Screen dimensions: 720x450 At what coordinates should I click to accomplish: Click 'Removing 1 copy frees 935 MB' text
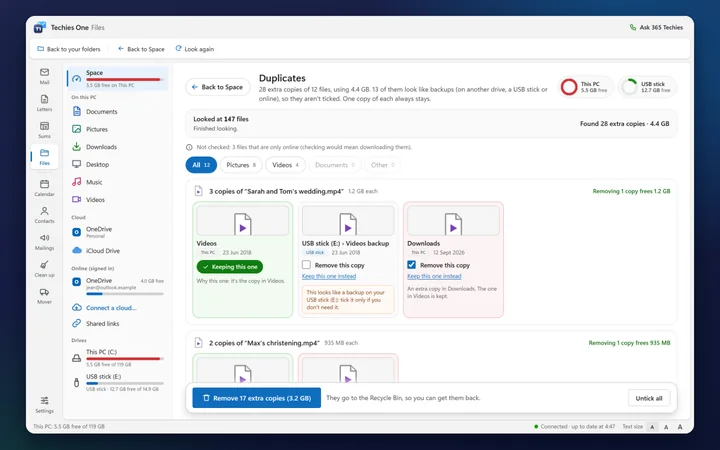(x=629, y=343)
